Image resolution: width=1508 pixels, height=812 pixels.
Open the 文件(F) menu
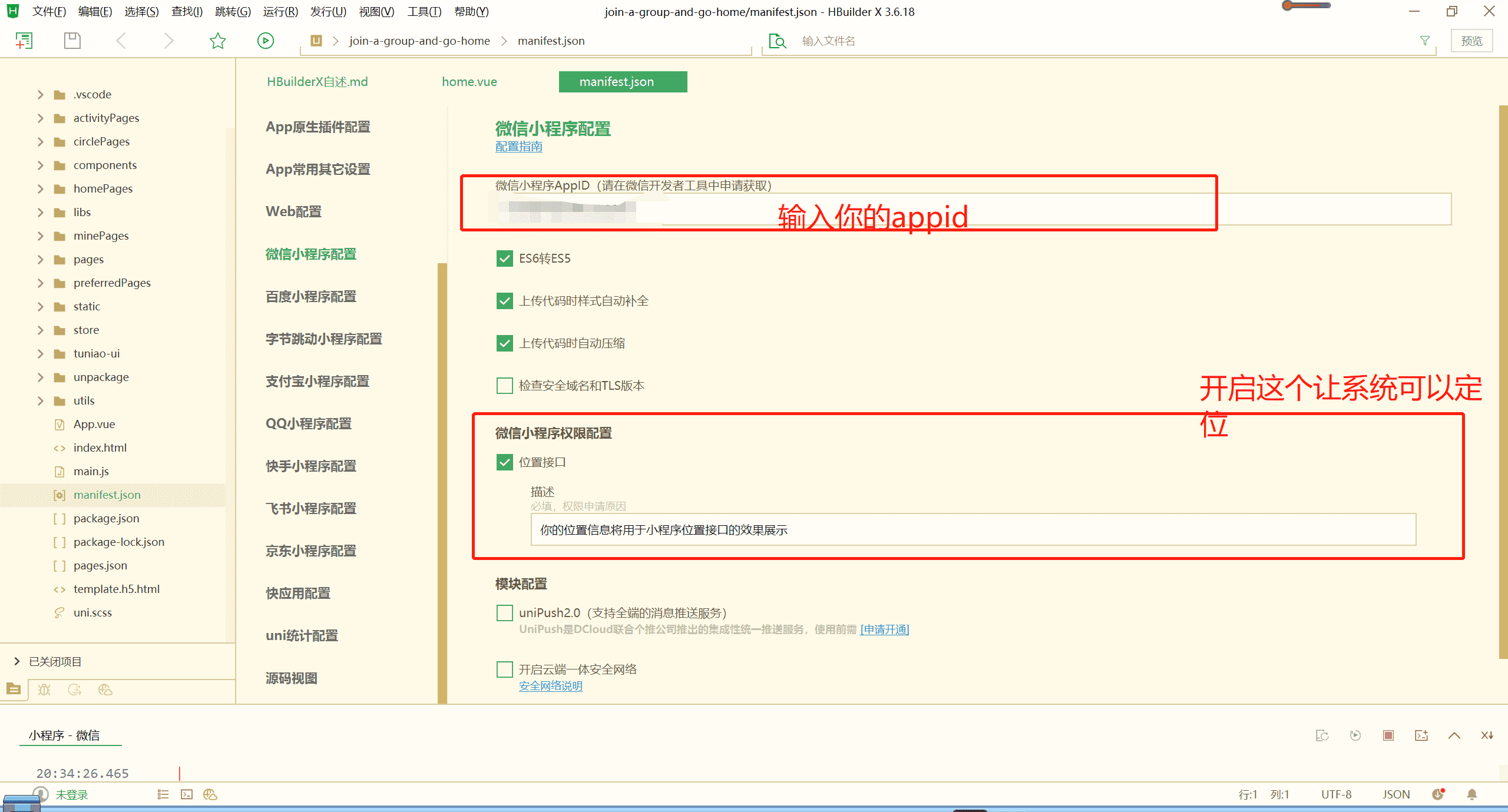(49, 11)
